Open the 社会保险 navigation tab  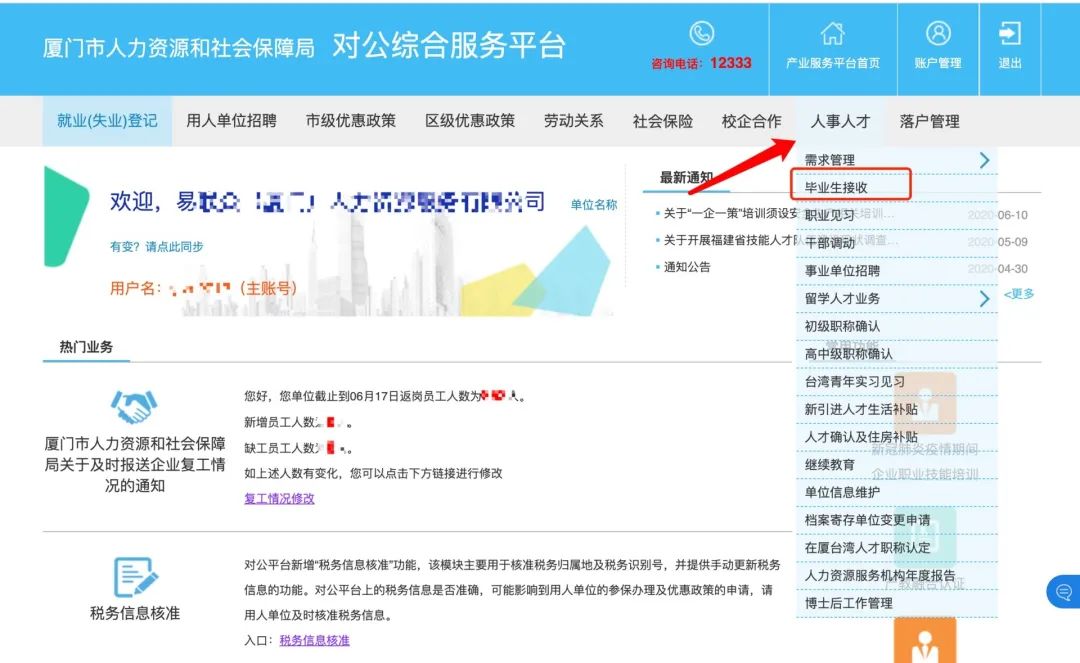pyautogui.click(x=662, y=121)
